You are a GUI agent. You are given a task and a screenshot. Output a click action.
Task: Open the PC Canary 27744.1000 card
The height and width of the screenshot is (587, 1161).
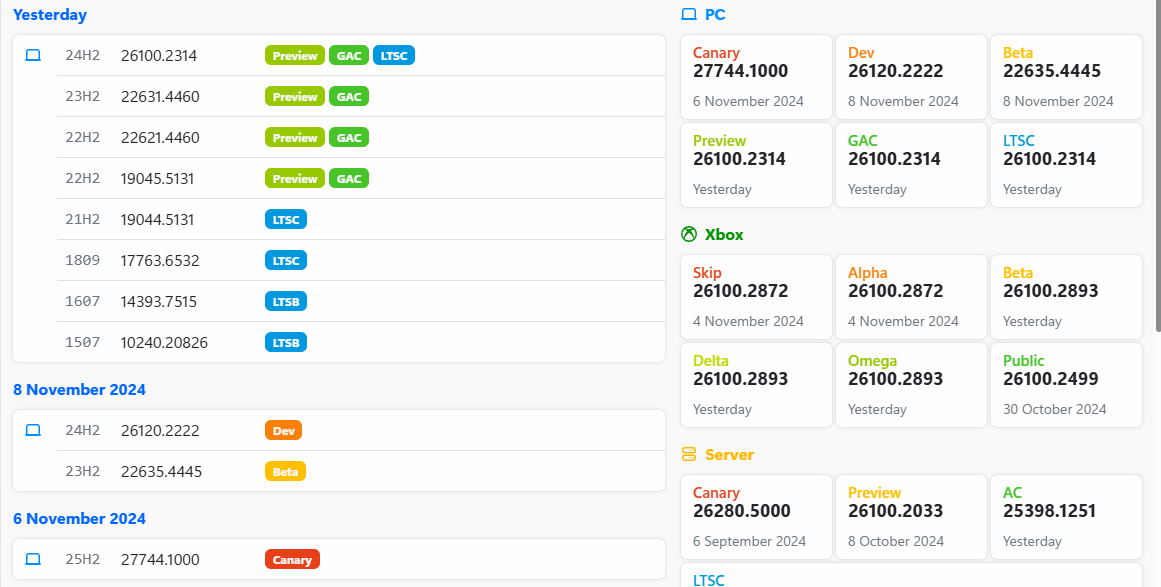tap(757, 77)
